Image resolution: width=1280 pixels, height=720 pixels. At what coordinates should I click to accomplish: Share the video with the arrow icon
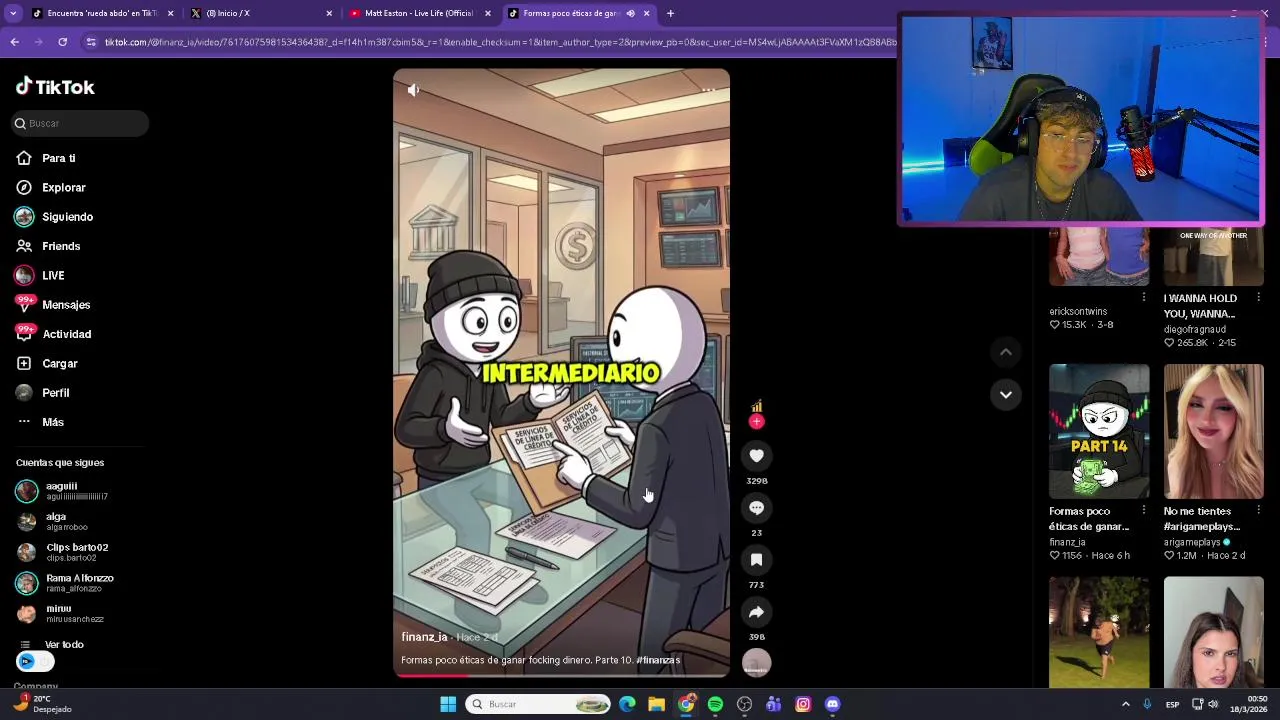tap(757, 612)
